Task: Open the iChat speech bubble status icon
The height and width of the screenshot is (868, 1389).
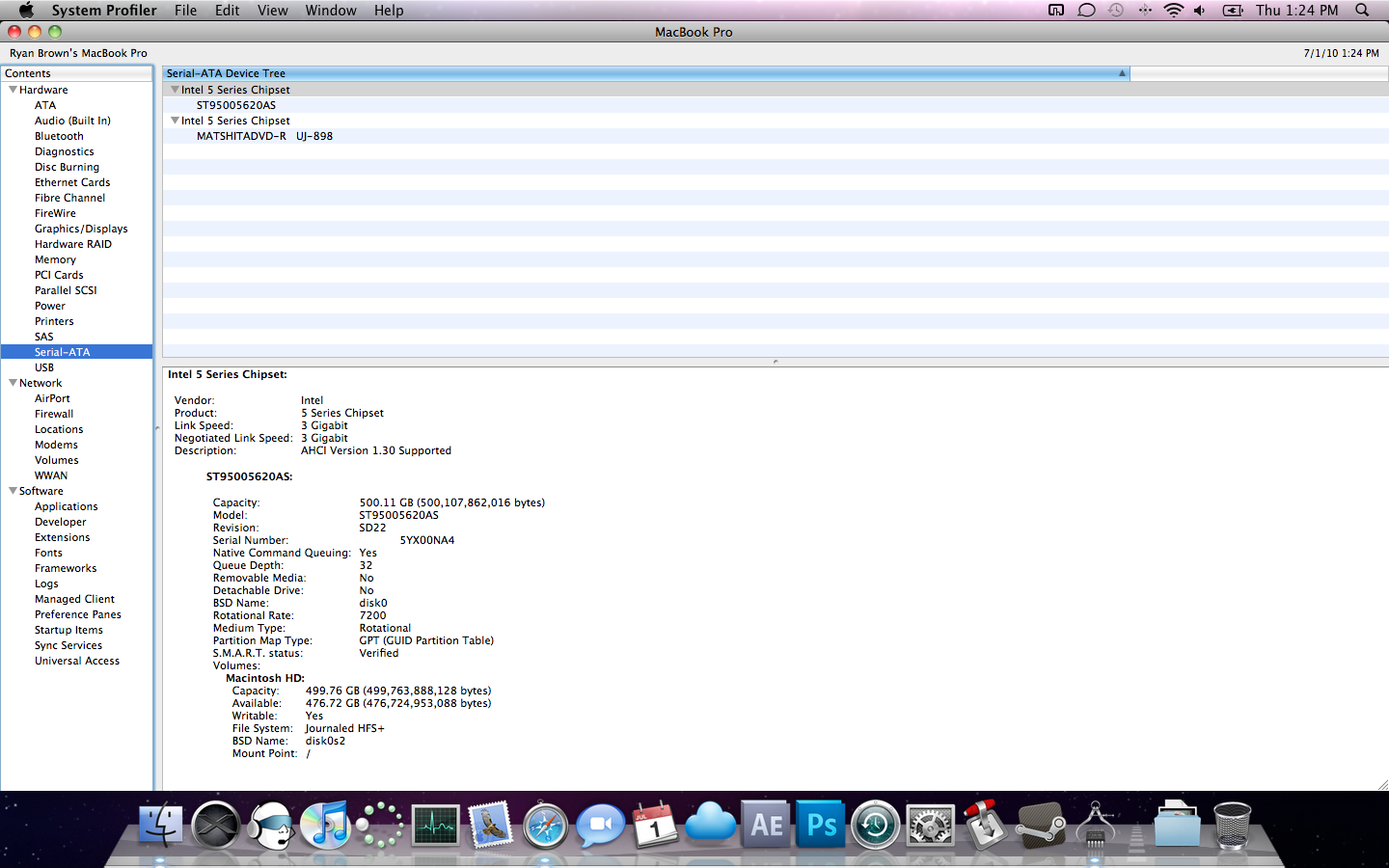Action: 1086,10
